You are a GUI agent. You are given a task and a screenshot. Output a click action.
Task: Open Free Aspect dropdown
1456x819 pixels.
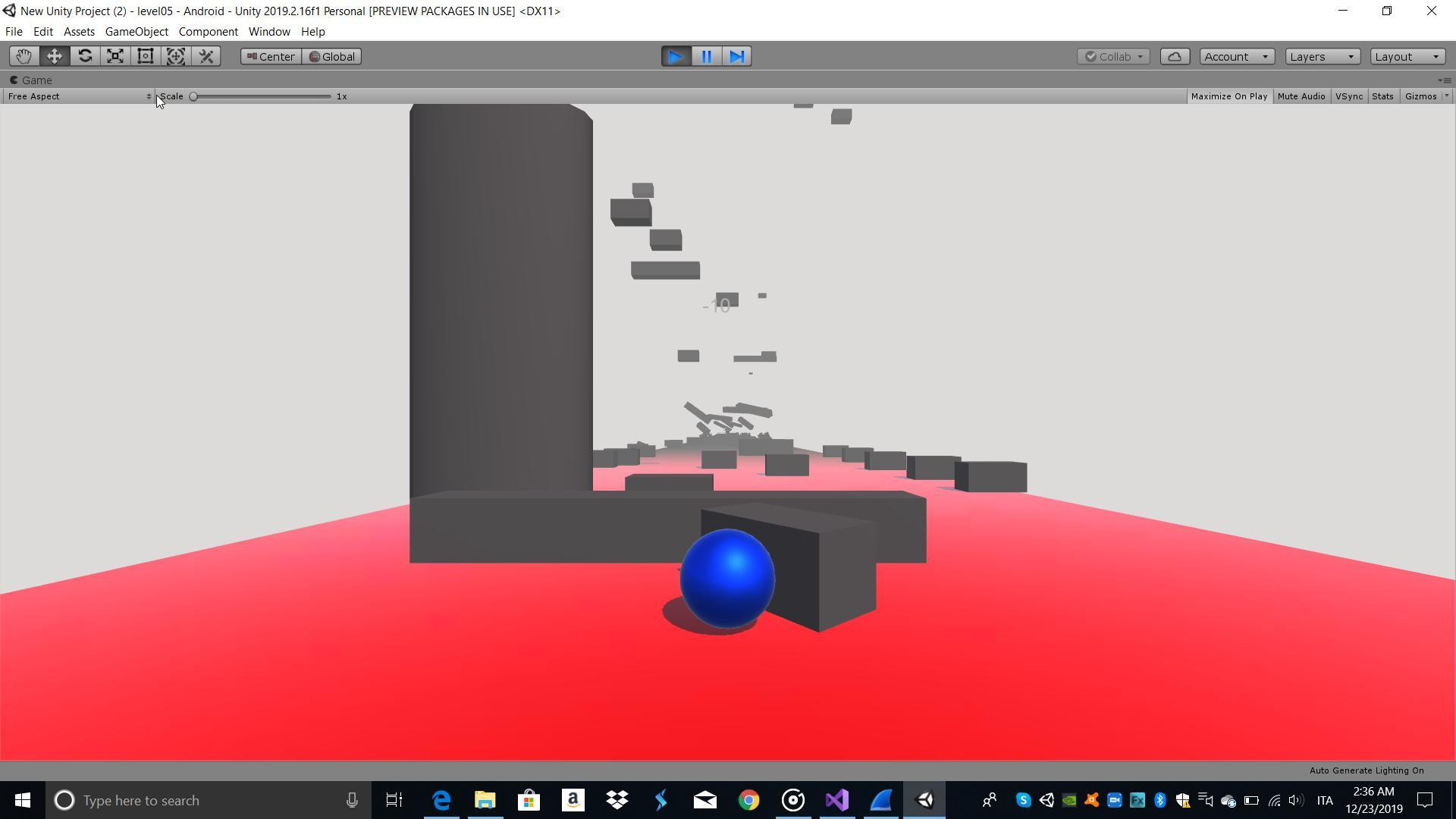point(79,96)
